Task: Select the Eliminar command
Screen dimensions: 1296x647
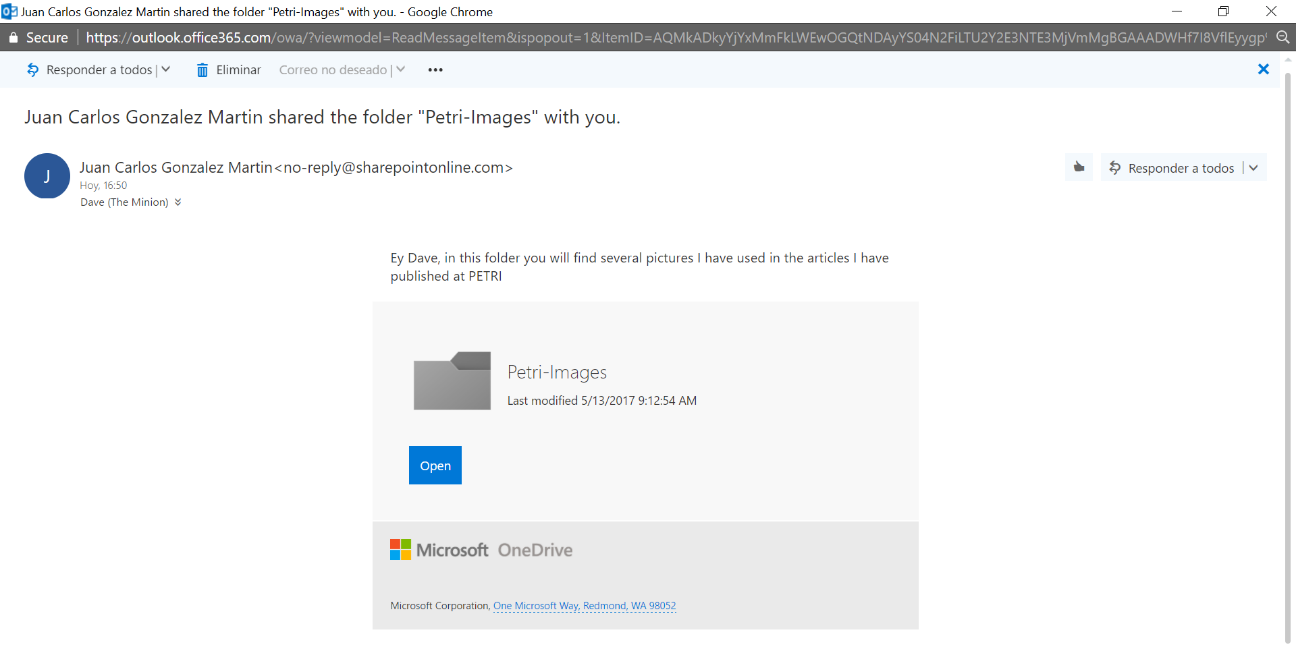Action: click(x=240, y=69)
